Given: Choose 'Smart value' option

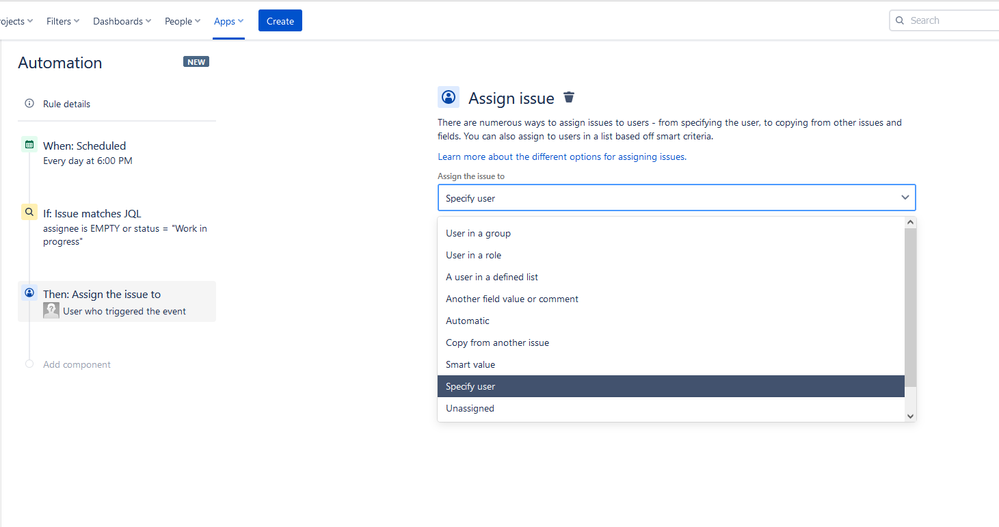Looking at the screenshot, I should coord(671,365).
